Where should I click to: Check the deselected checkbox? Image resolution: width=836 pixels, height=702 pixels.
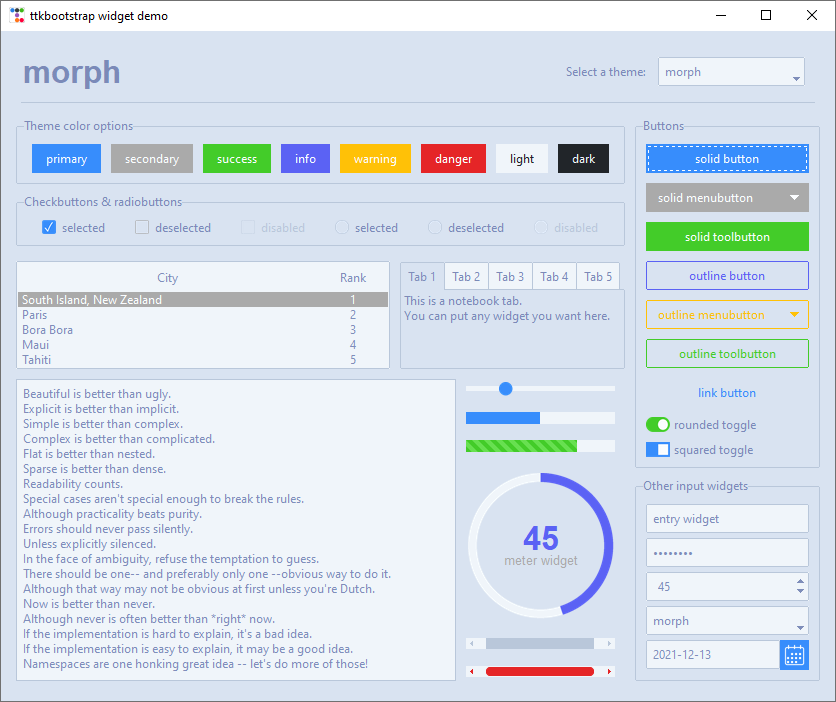pos(141,227)
